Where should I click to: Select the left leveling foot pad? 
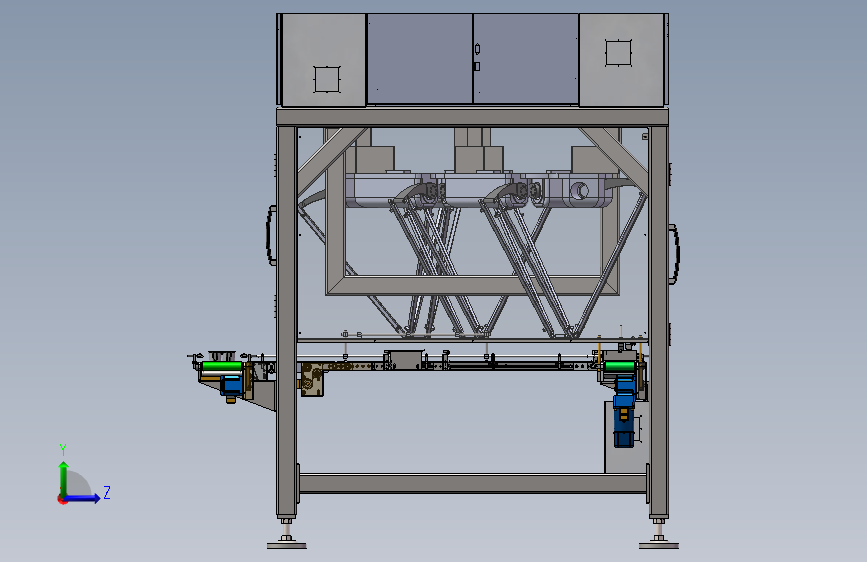pyautogui.click(x=286, y=545)
